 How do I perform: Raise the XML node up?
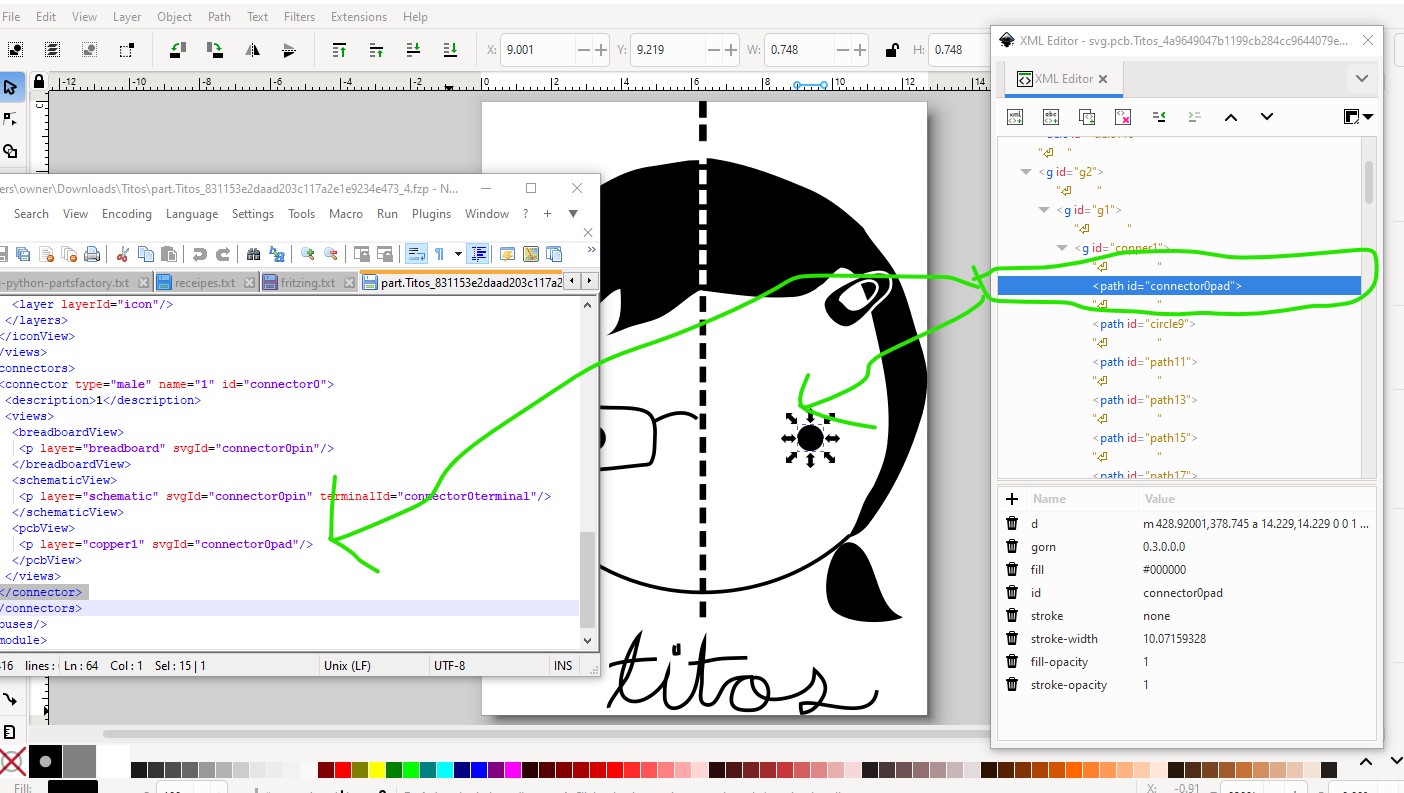(x=1231, y=117)
